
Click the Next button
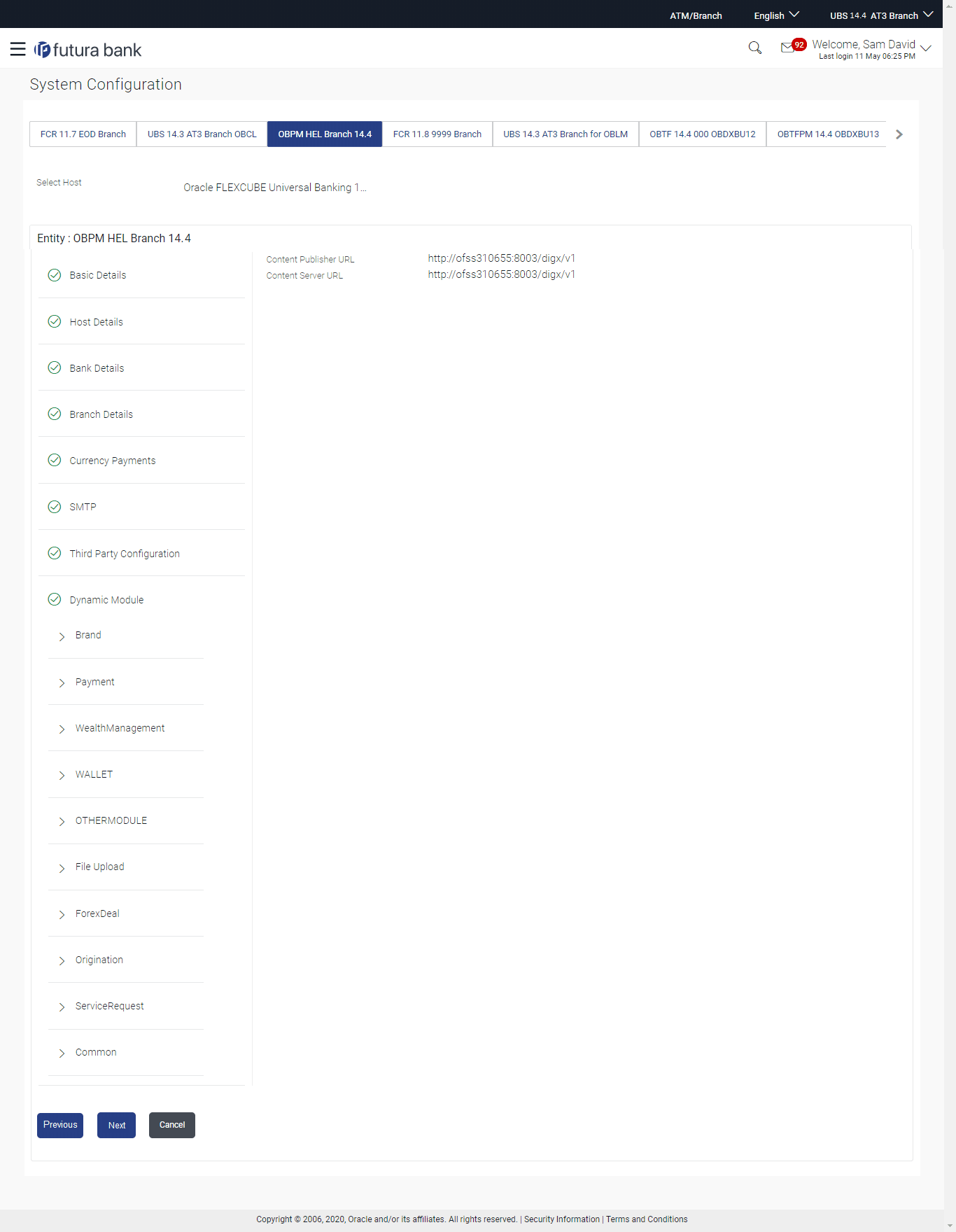tap(117, 1125)
